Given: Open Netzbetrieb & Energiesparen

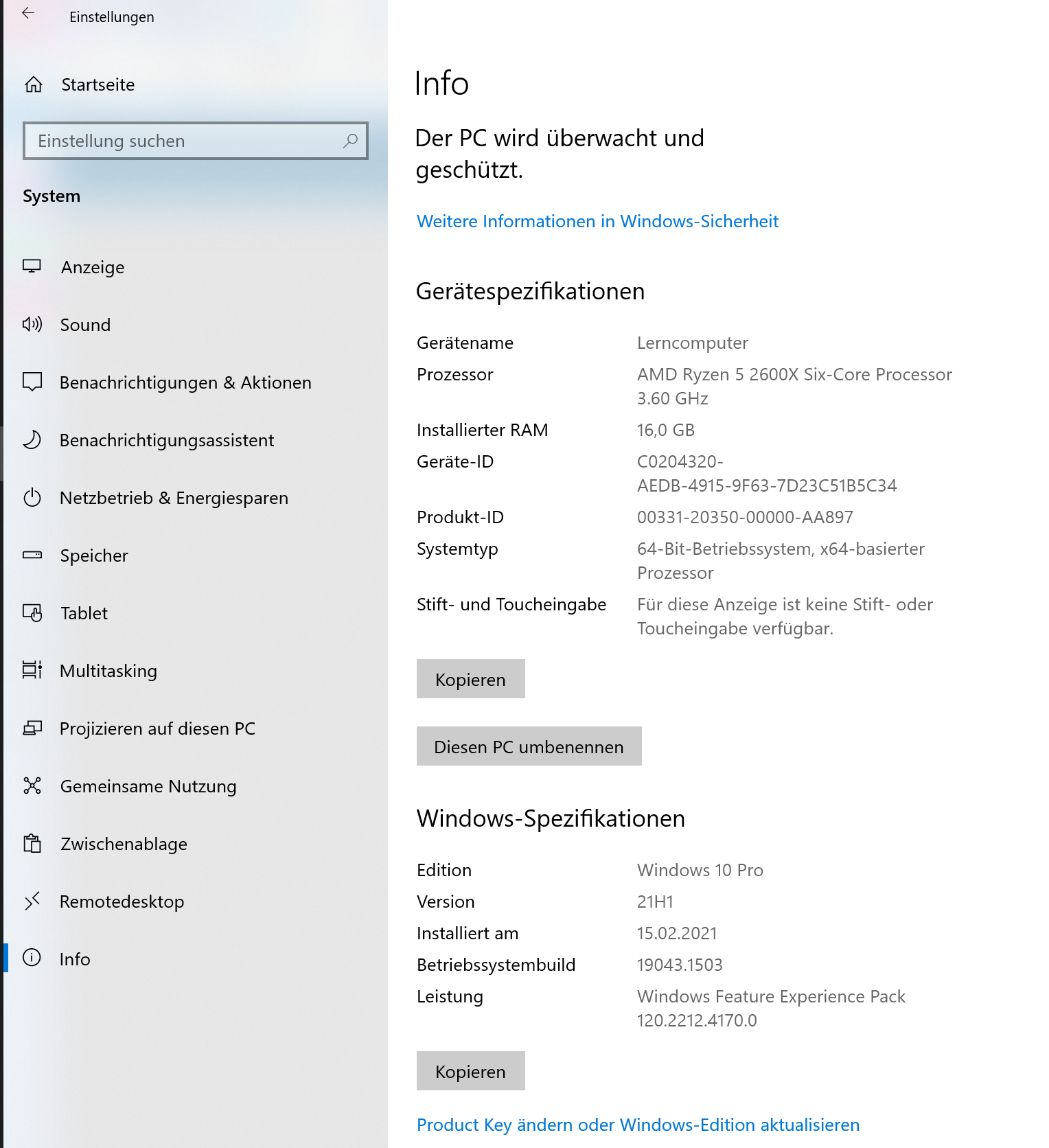Looking at the screenshot, I should (x=196, y=498).
